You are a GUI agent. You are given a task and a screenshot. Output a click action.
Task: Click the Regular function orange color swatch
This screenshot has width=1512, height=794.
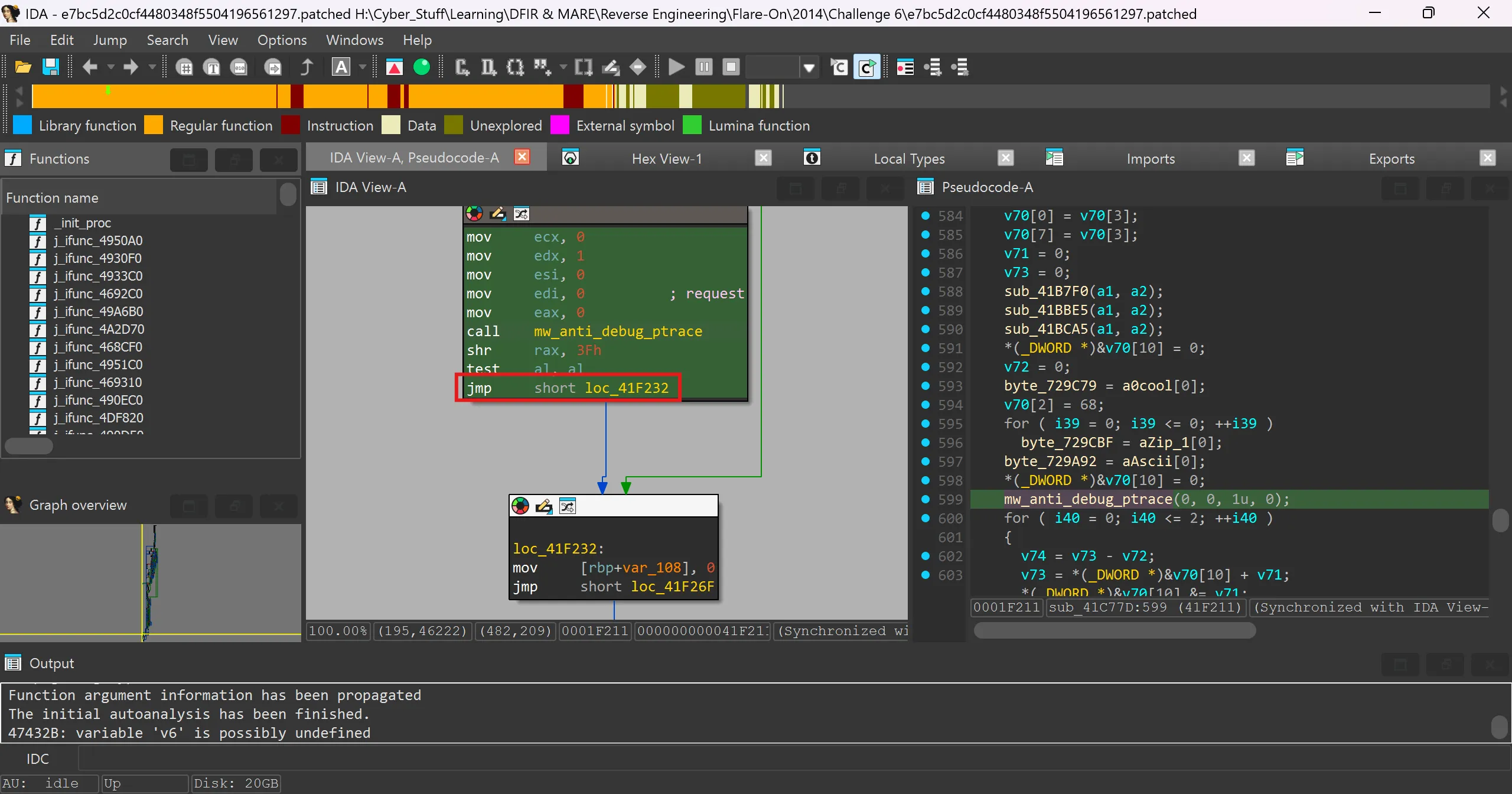point(154,125)
